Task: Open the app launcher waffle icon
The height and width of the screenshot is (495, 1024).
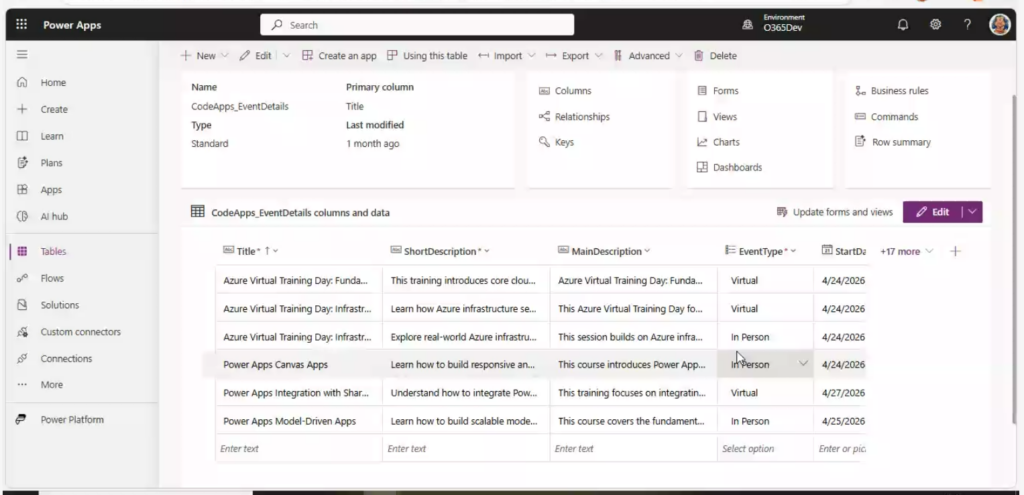Action: tap(22, 25)
